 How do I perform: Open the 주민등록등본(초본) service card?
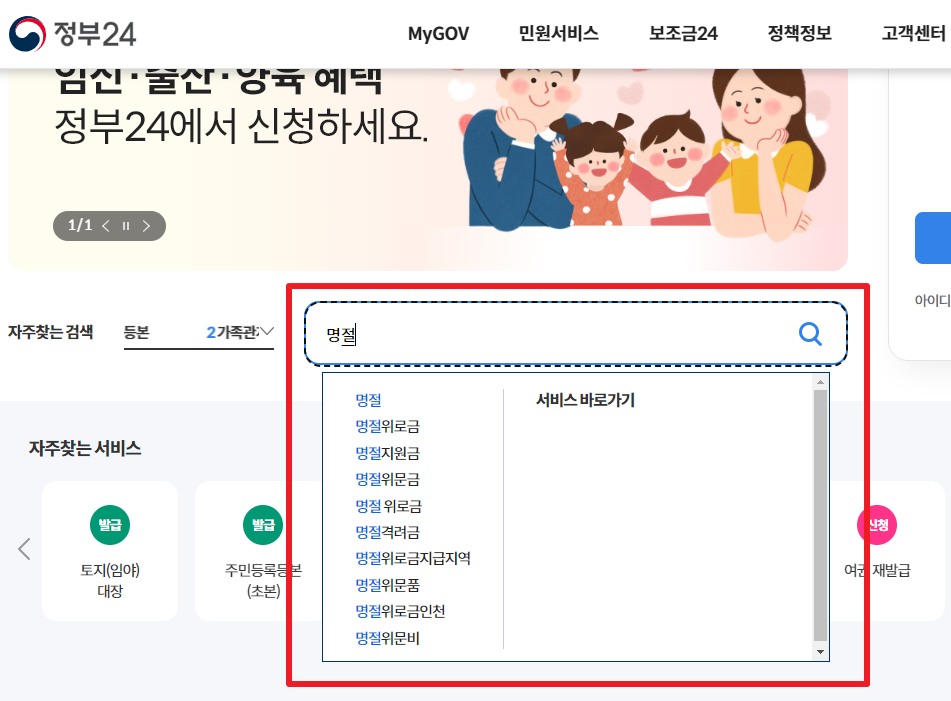tap(258, 551)
